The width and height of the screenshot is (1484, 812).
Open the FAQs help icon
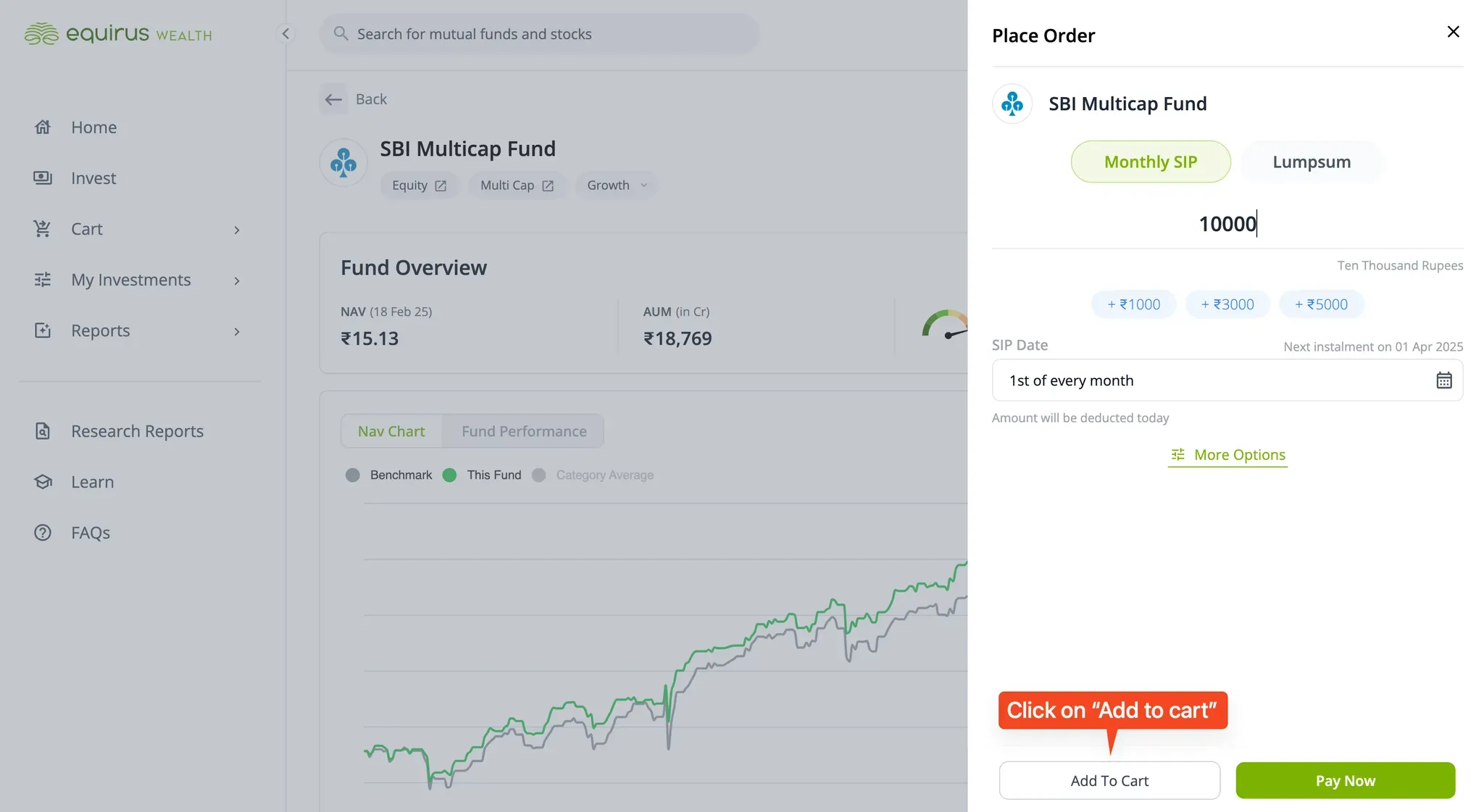[43, 532]
